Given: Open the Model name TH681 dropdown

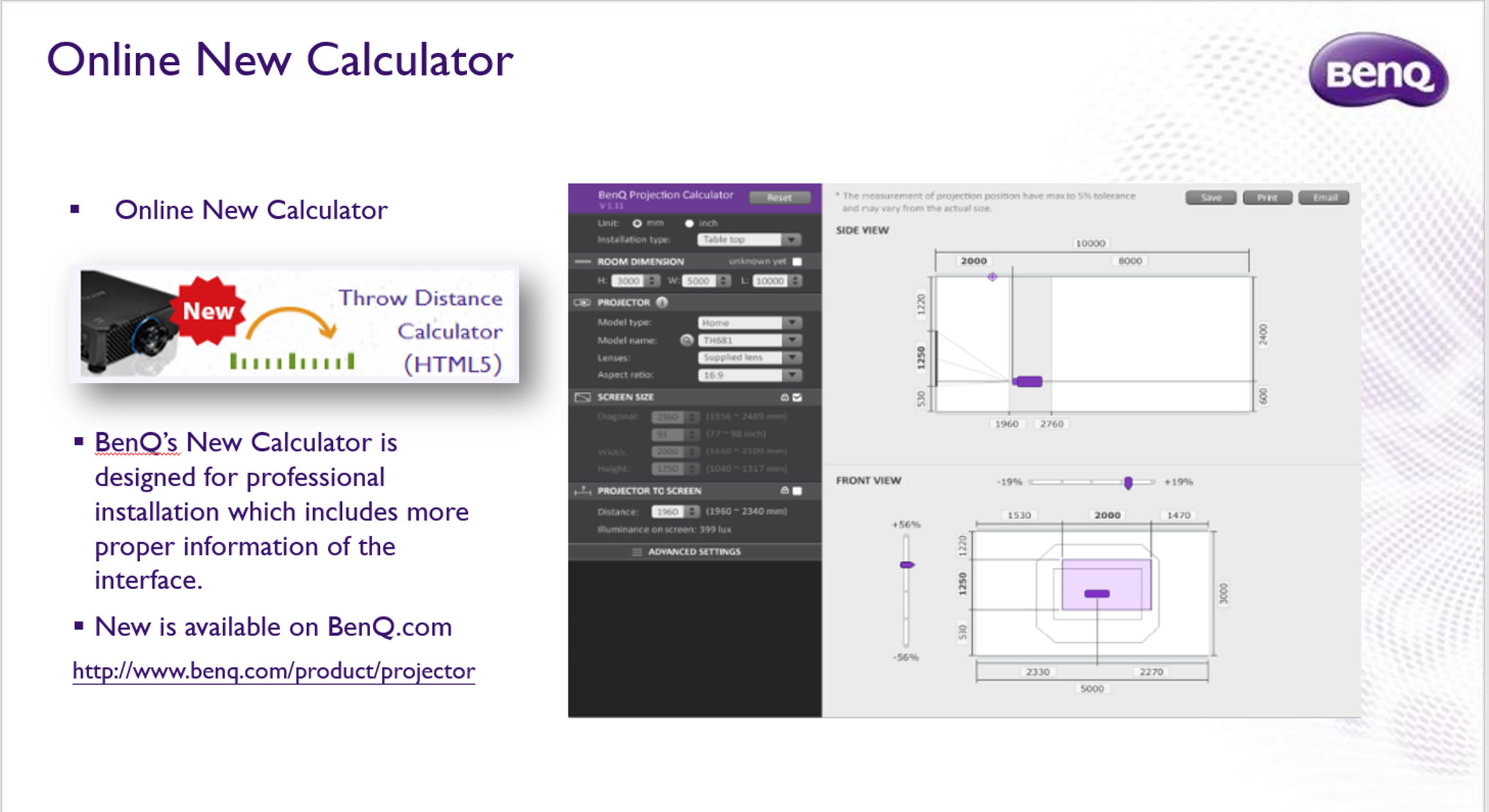Looking at the screenshot, I should [749, 340].
